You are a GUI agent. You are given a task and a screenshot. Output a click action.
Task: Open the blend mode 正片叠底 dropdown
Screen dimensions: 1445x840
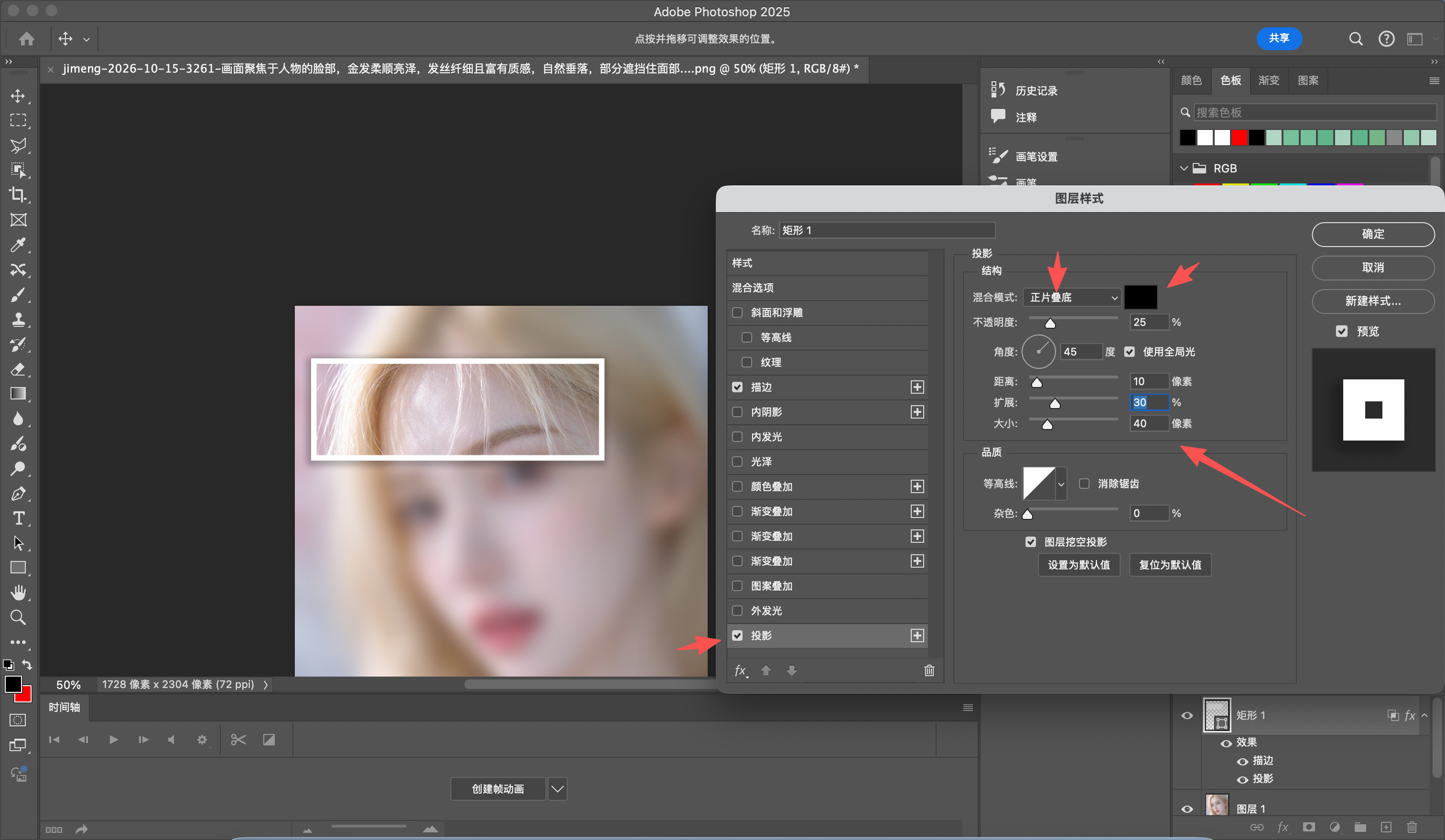(x=1072, y=298)
